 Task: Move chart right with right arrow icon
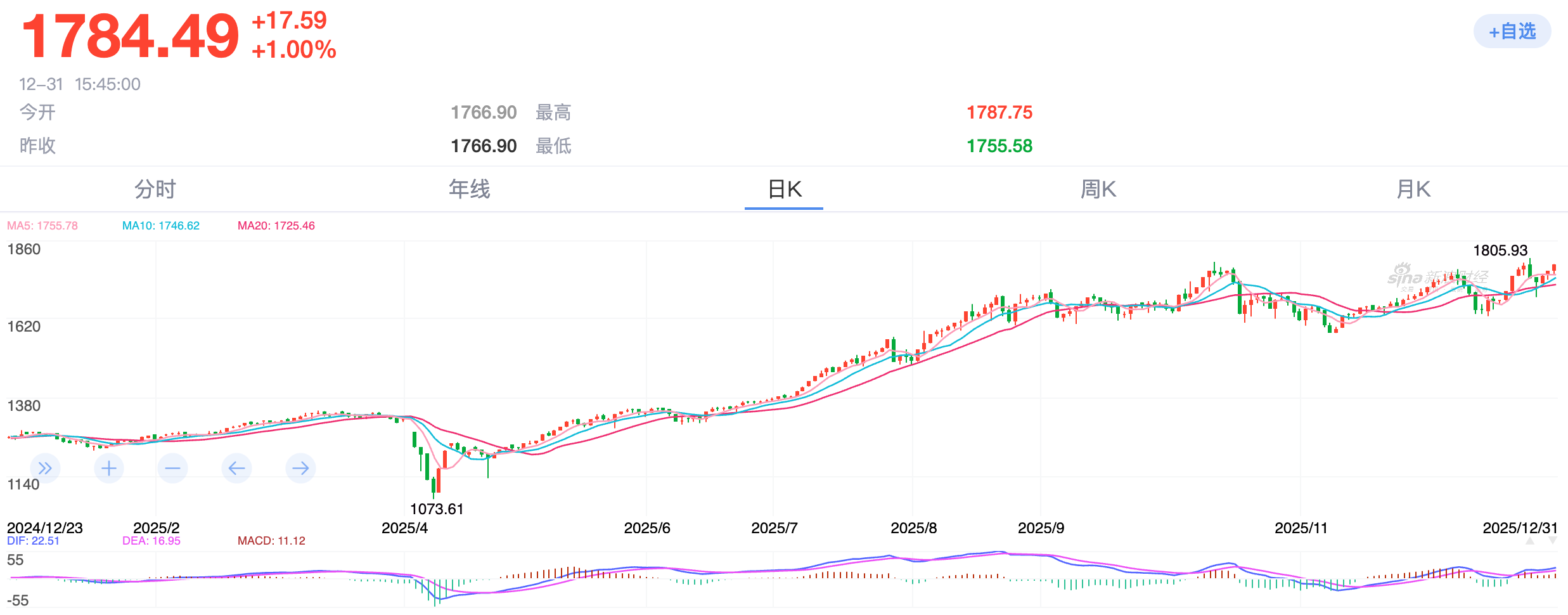point(300,468)
